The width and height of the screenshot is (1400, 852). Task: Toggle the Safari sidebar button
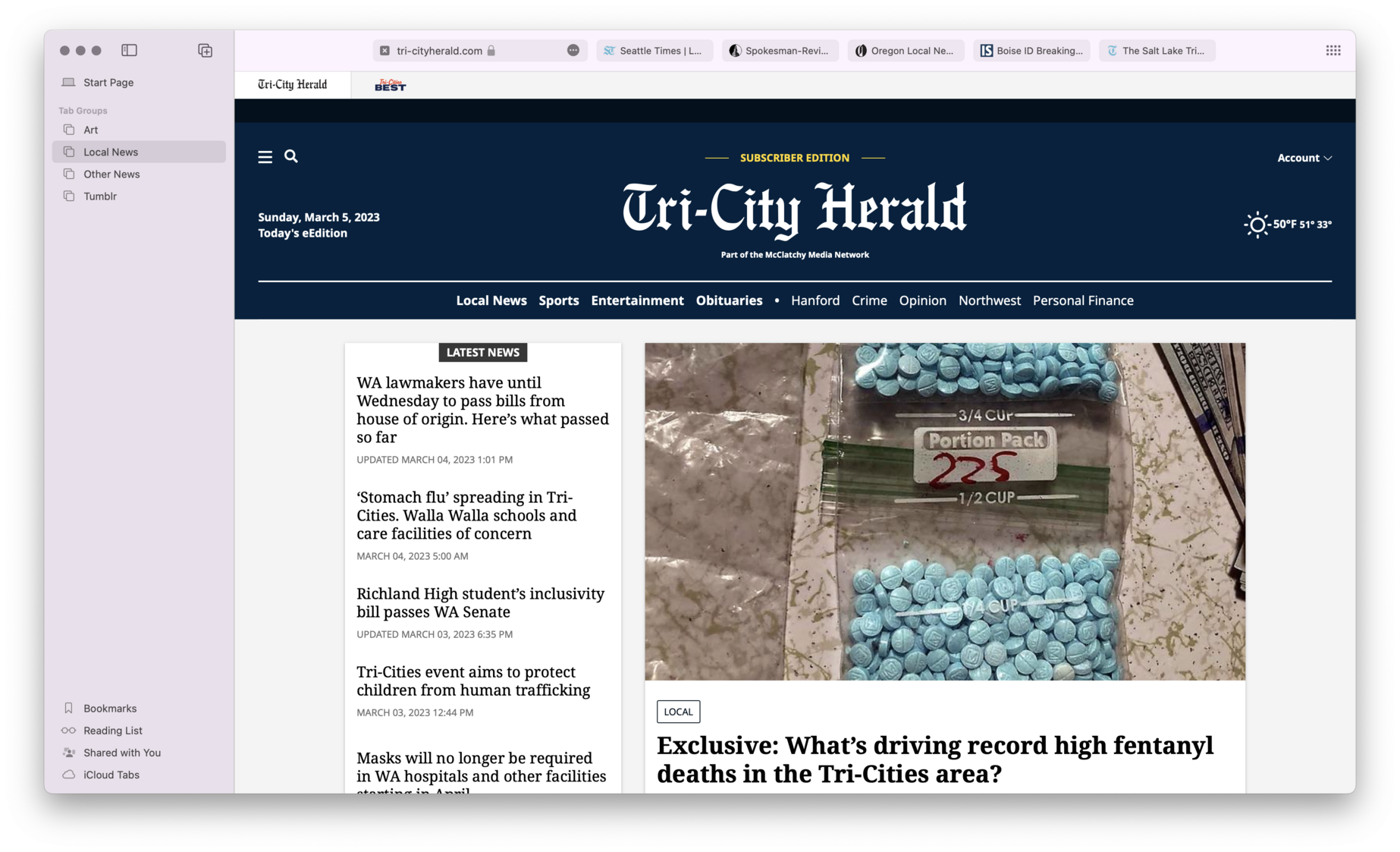click(x=129, y=50)
